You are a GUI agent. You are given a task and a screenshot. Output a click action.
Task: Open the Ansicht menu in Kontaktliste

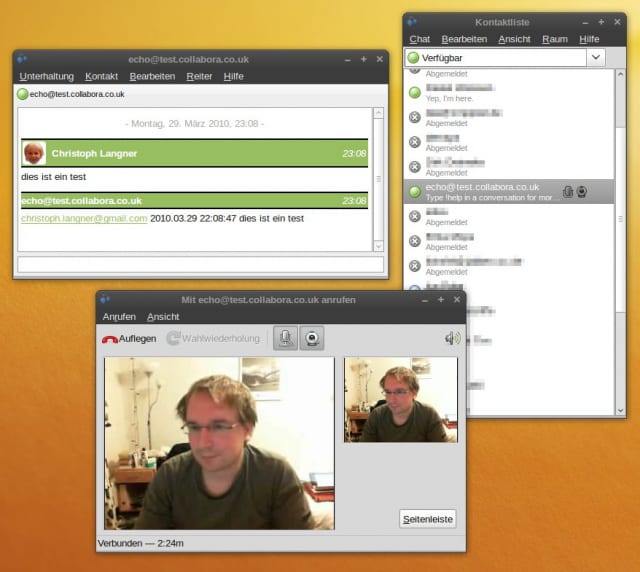(514, 39)
